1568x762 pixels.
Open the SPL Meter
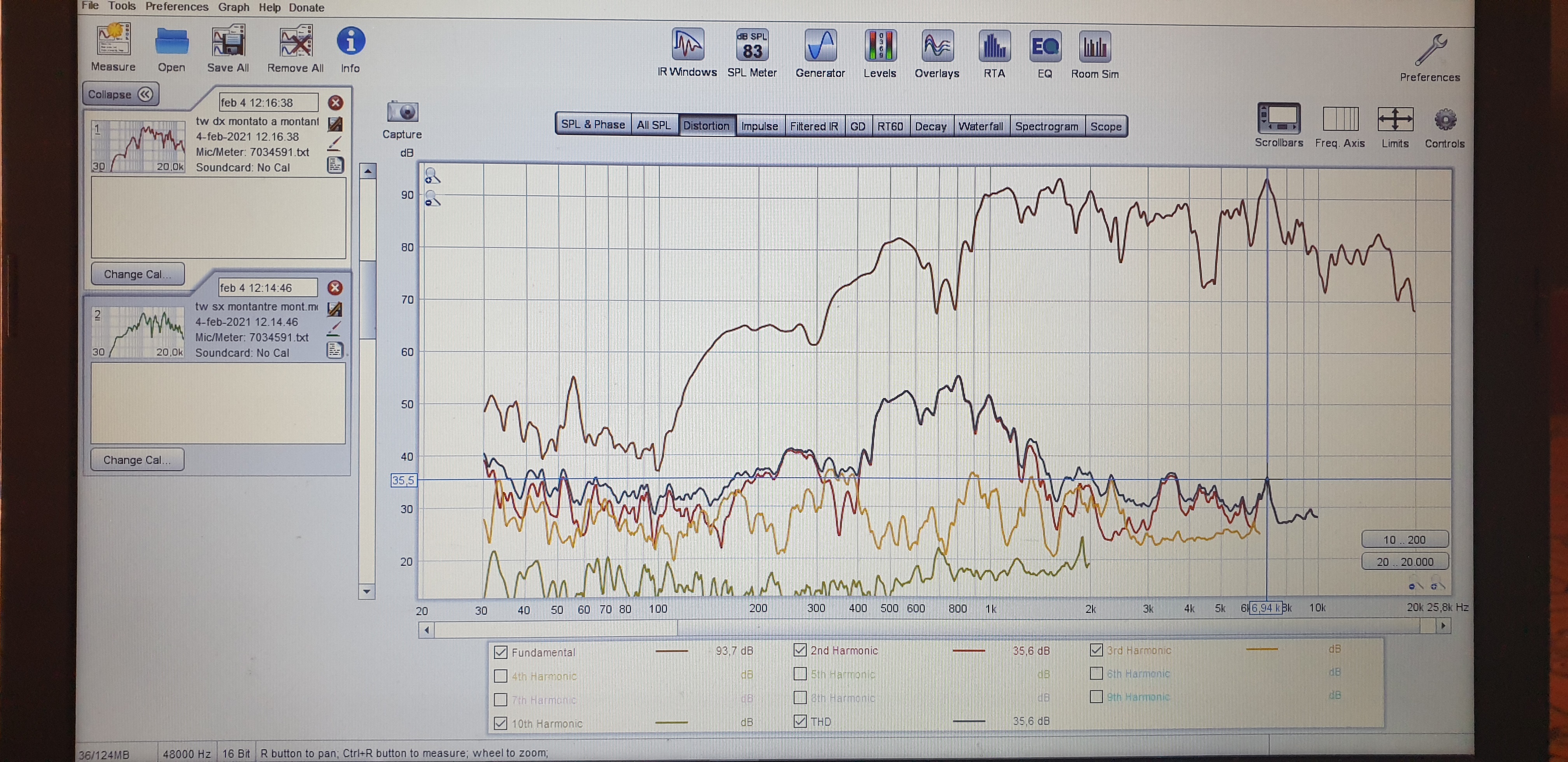coord(752,45)
